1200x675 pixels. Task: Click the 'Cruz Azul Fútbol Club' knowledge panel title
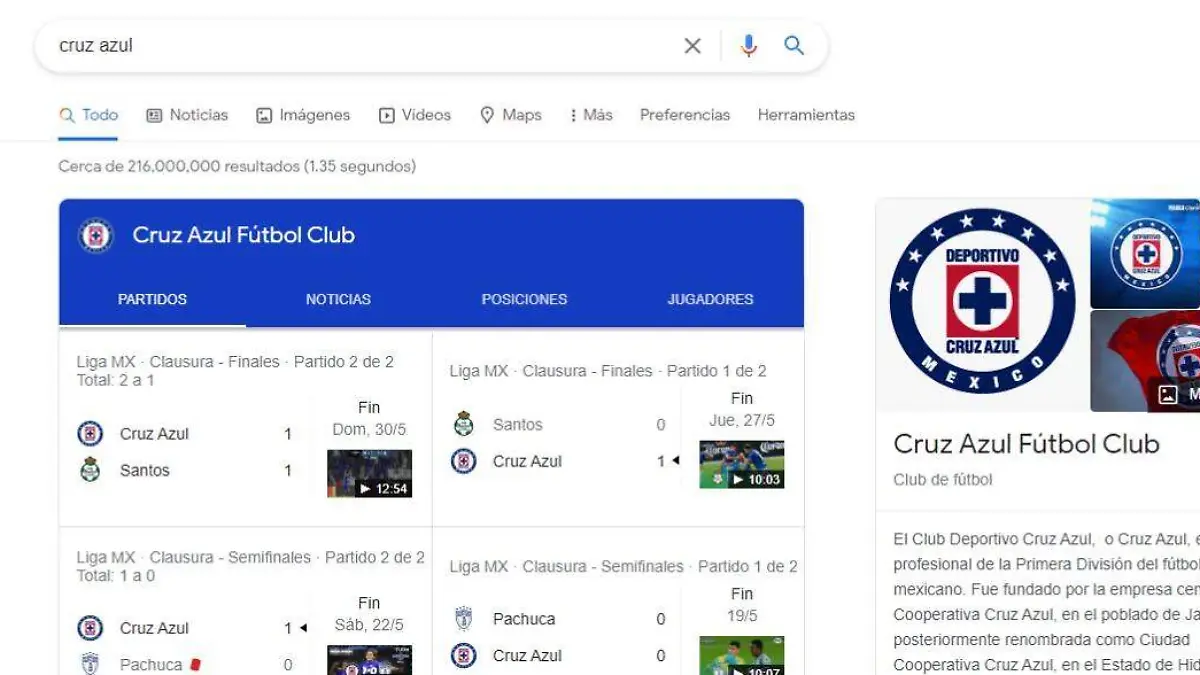tap(1026, 444)
